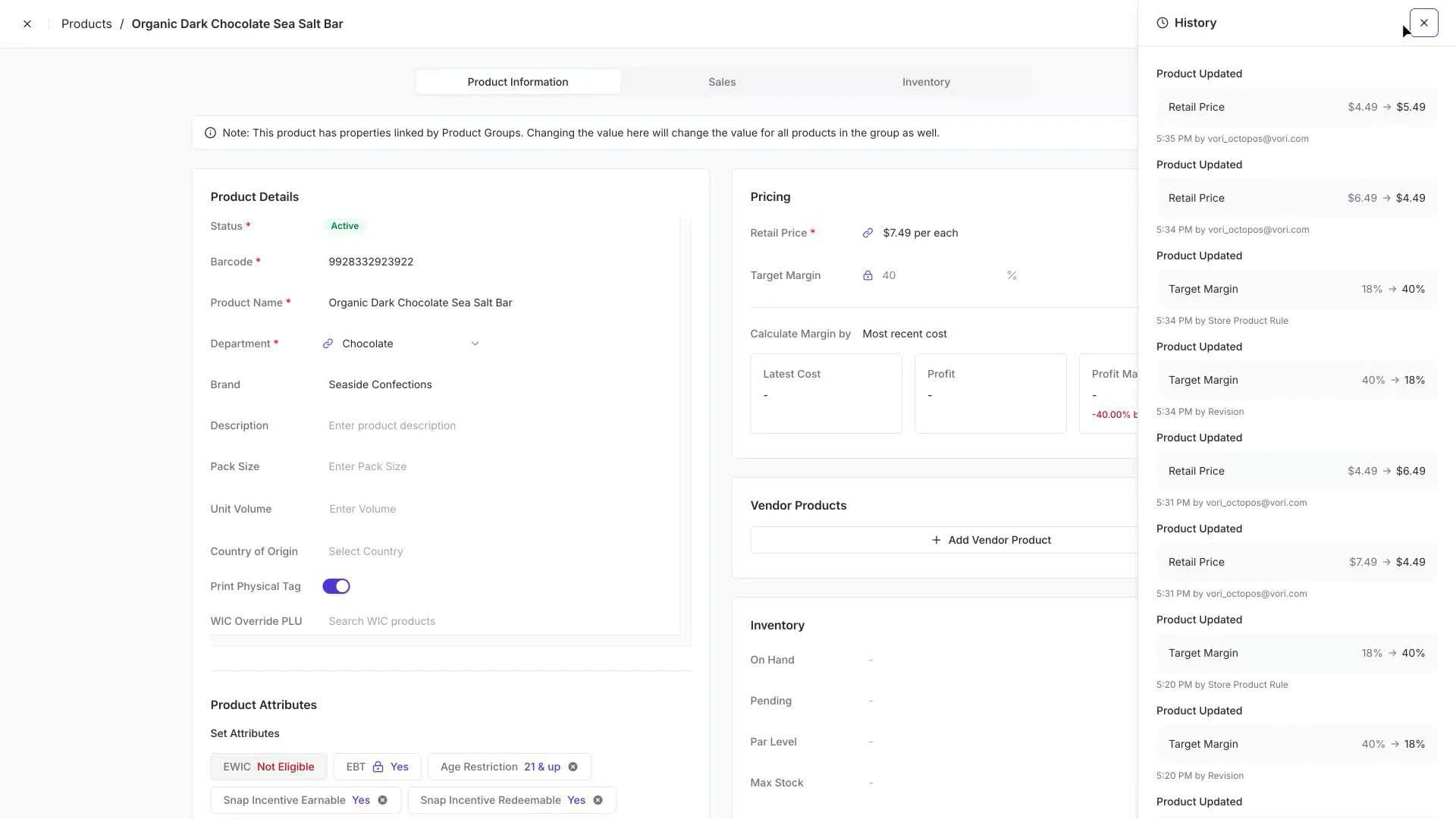Click the History clock icon
This screenshot has height=819, width=1456.
coord(1163,23)
